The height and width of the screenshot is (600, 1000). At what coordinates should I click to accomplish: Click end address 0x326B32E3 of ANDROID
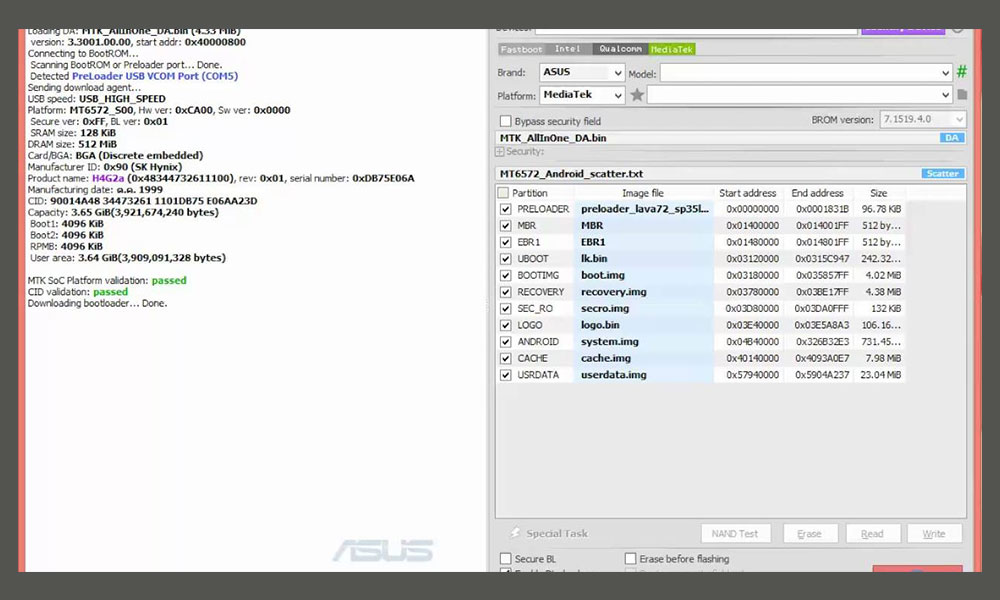pyautogui.click(x=822, y=342)
